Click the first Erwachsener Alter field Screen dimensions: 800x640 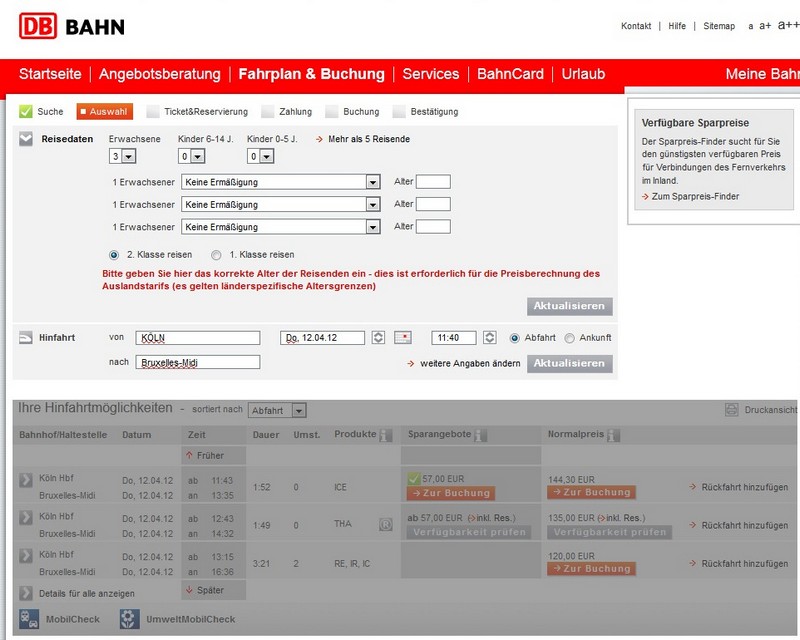click(x=433, y=182)
